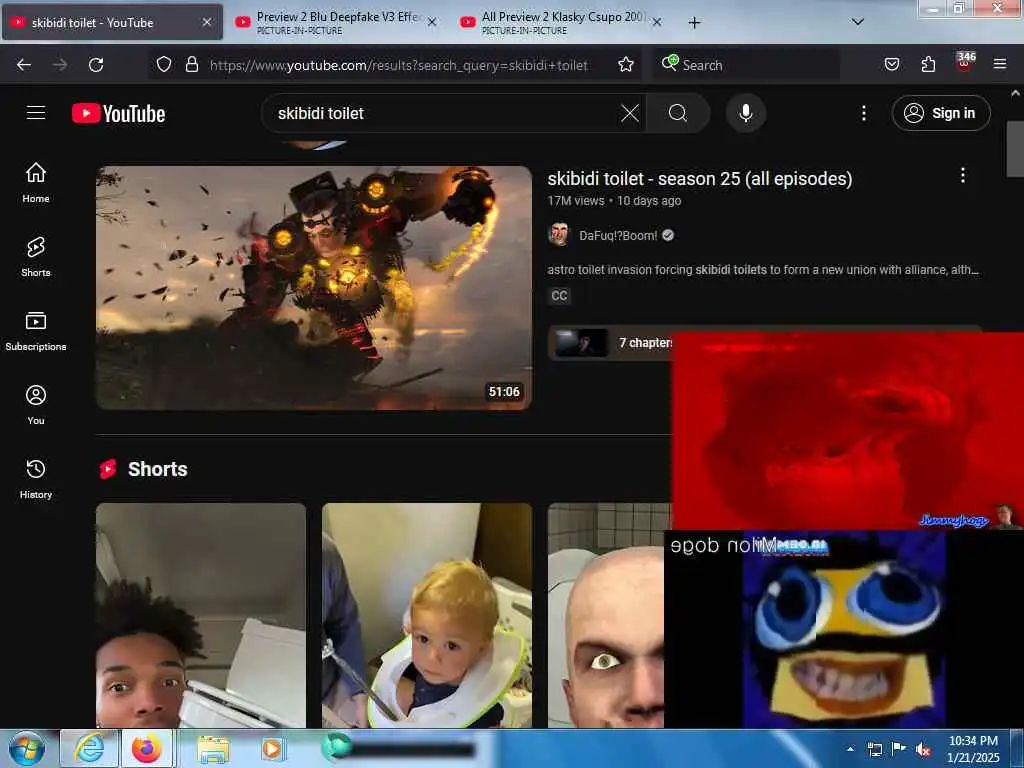Click the red picture-in-picture video window

click(x=848, y=431)
